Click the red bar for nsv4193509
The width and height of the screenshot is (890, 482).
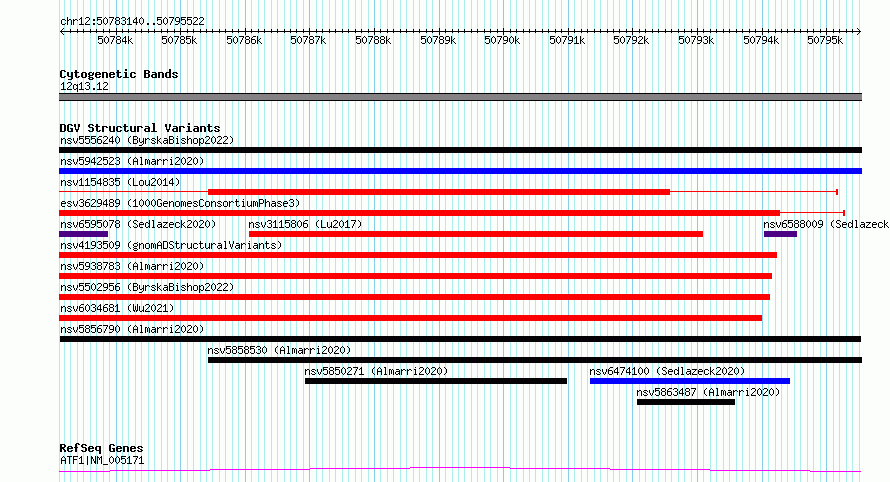click(418, 255)
